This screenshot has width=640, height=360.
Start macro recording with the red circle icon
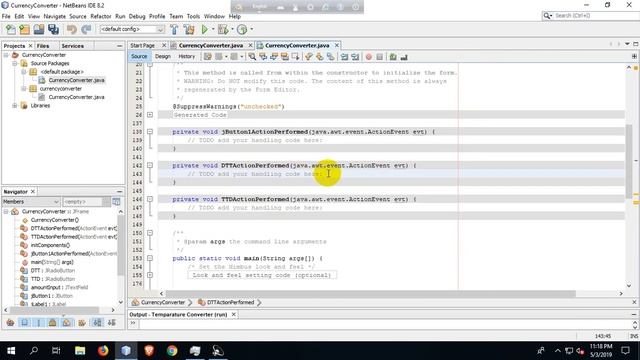369,57
